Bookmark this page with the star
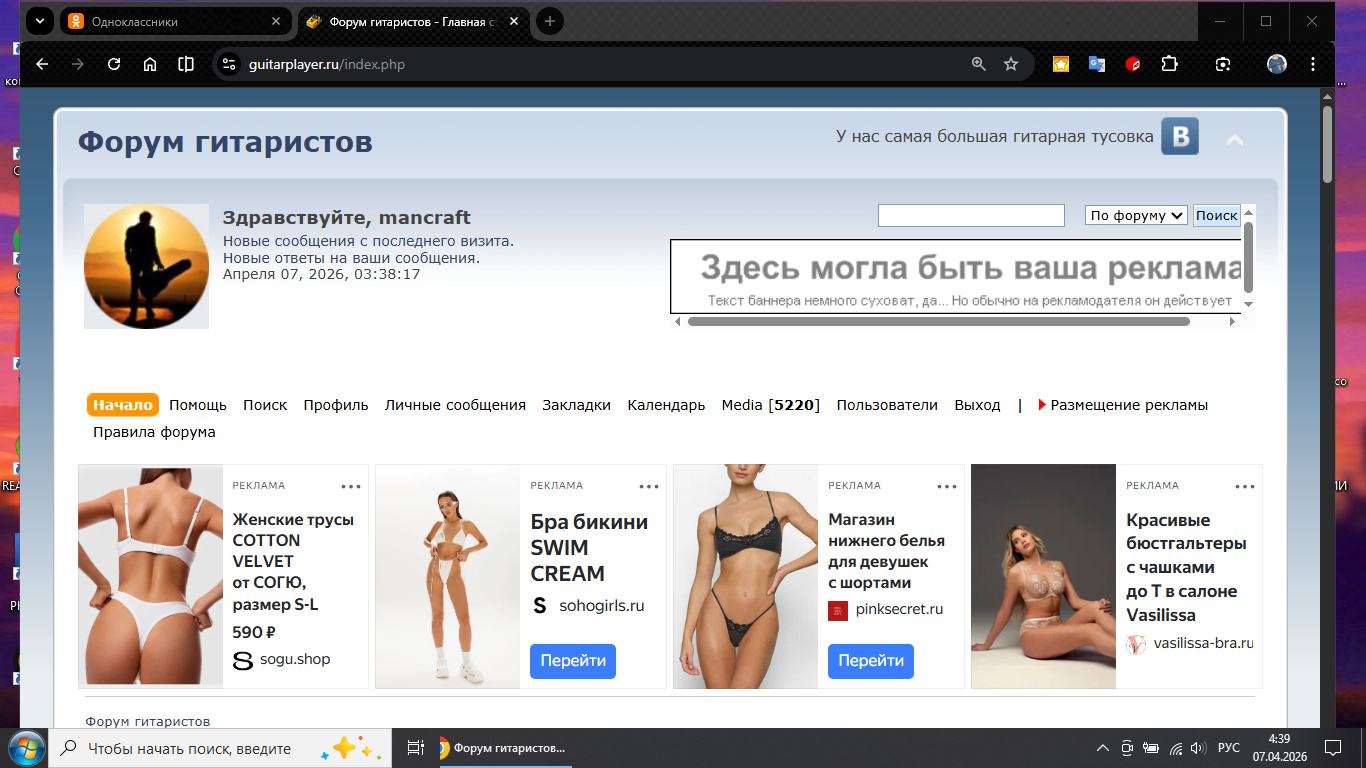 [x=1011, y=64]
